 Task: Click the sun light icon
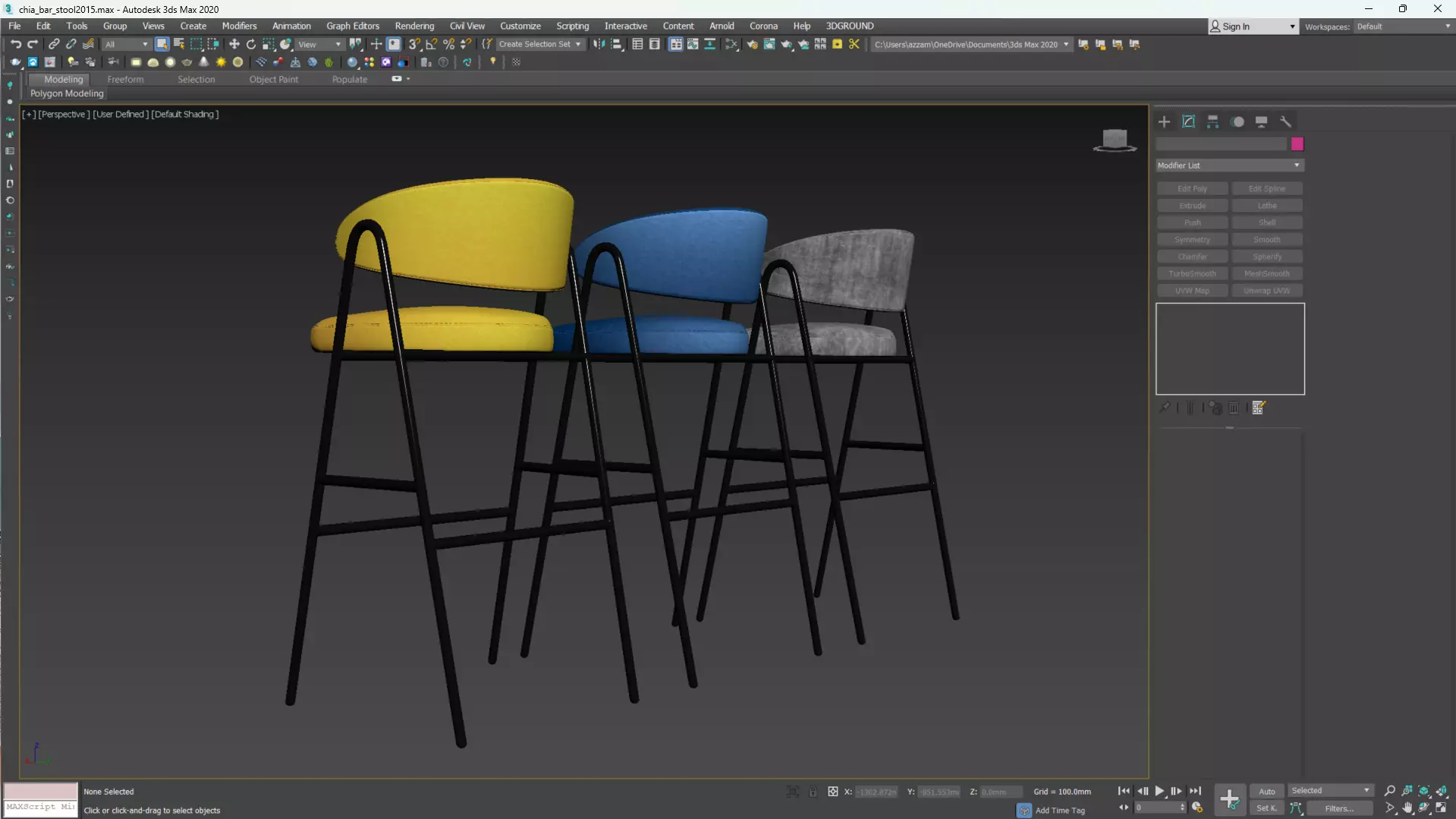[x=221, y=62]
